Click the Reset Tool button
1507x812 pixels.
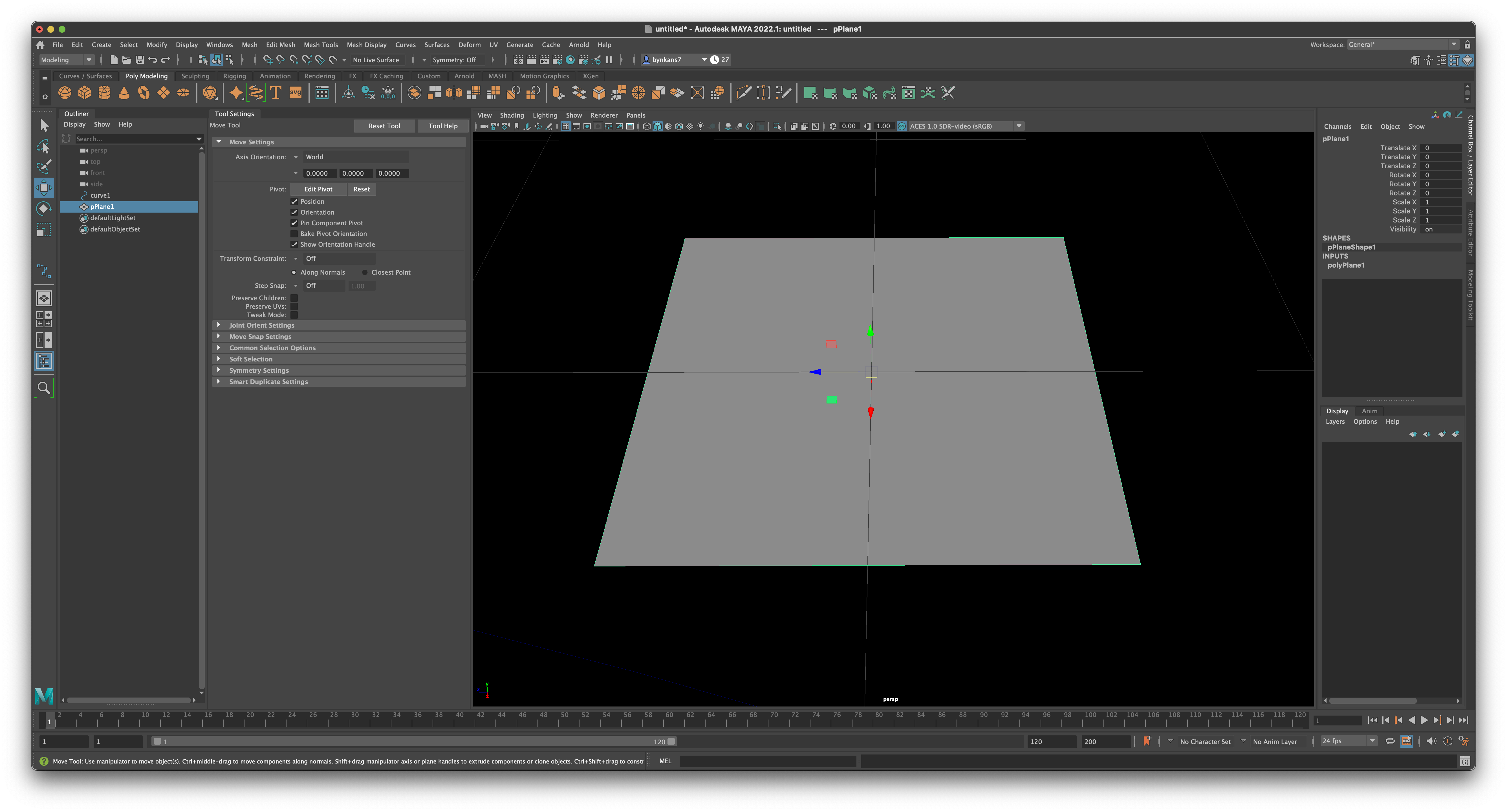click(x=384, y=126)
